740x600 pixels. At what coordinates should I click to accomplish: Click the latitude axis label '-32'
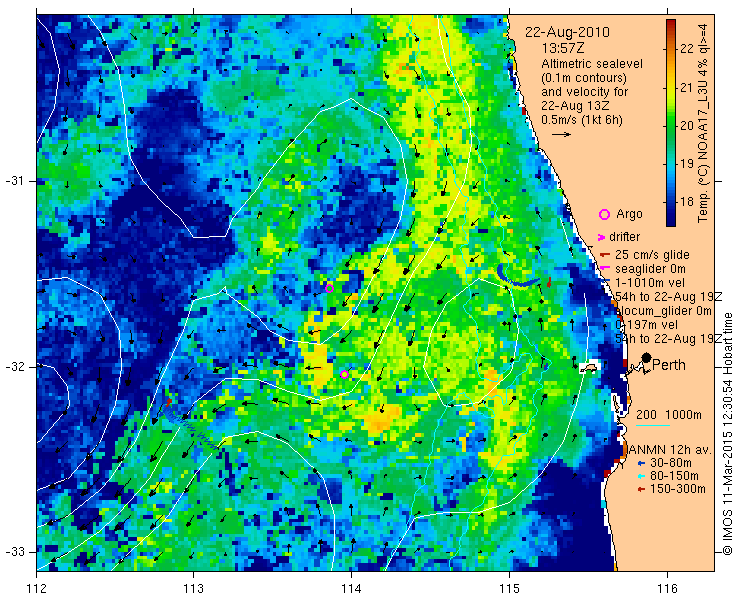point(14,367)
